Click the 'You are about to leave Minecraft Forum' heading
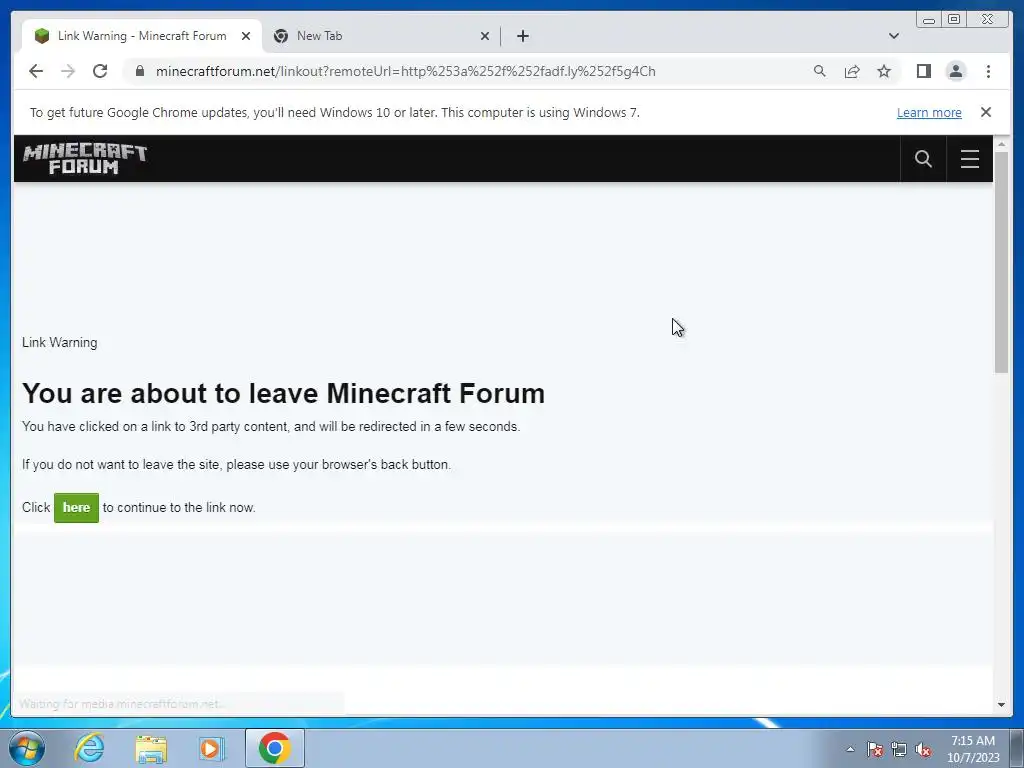The image size is (1024, 768). tap(283, 394)
